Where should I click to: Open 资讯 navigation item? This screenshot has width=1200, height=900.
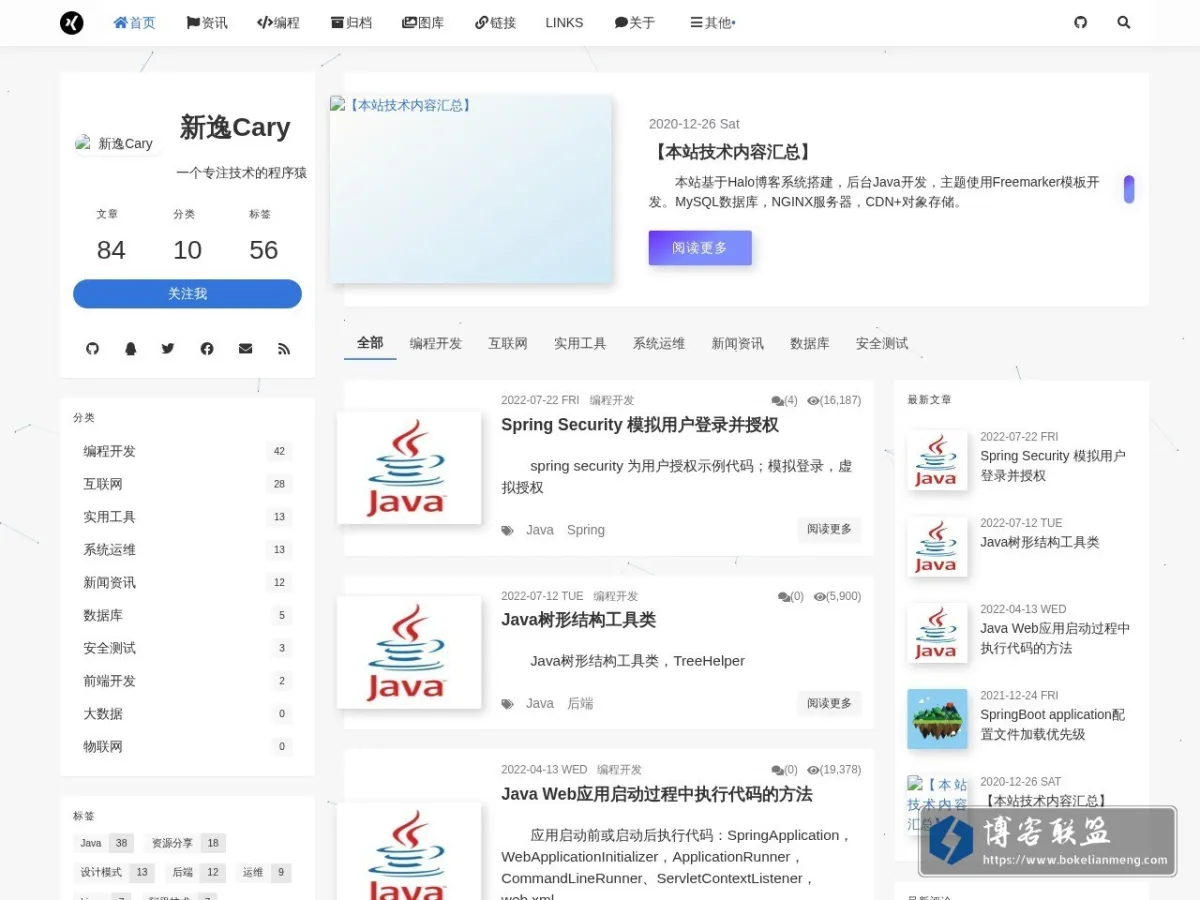coord(207,22)
